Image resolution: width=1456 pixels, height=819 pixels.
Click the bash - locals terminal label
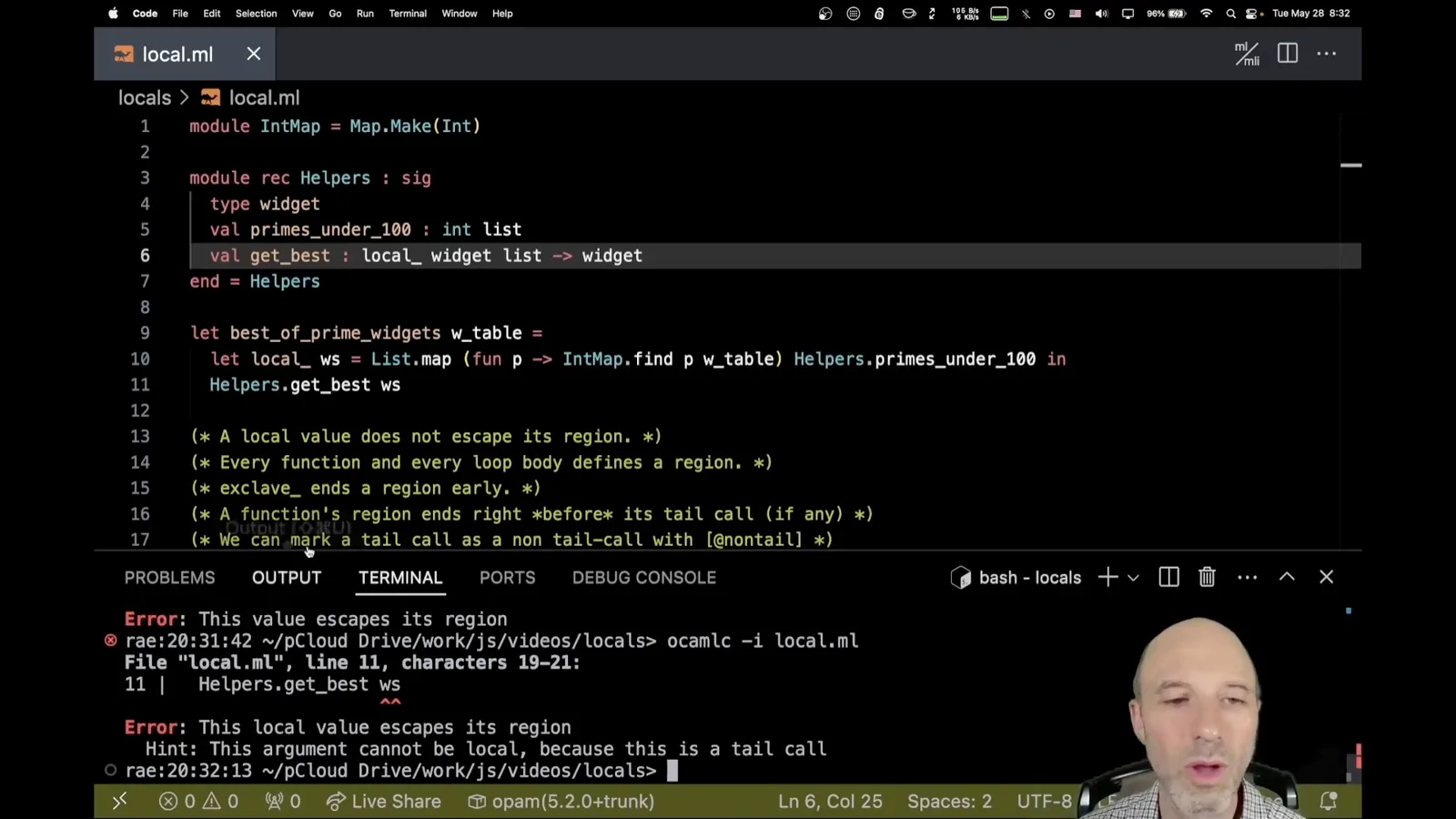1016,578
